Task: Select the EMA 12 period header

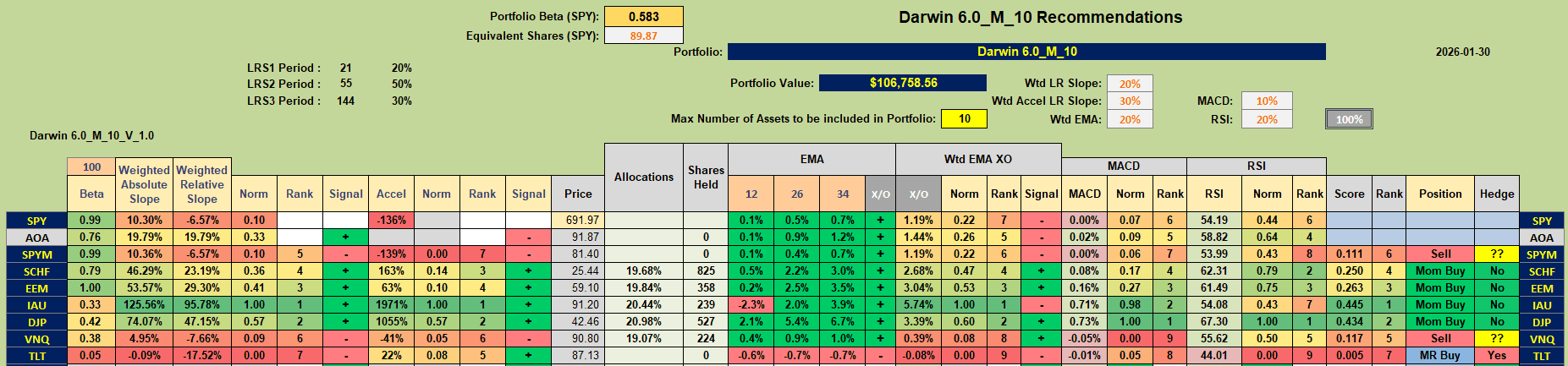Action: point(751,194)
